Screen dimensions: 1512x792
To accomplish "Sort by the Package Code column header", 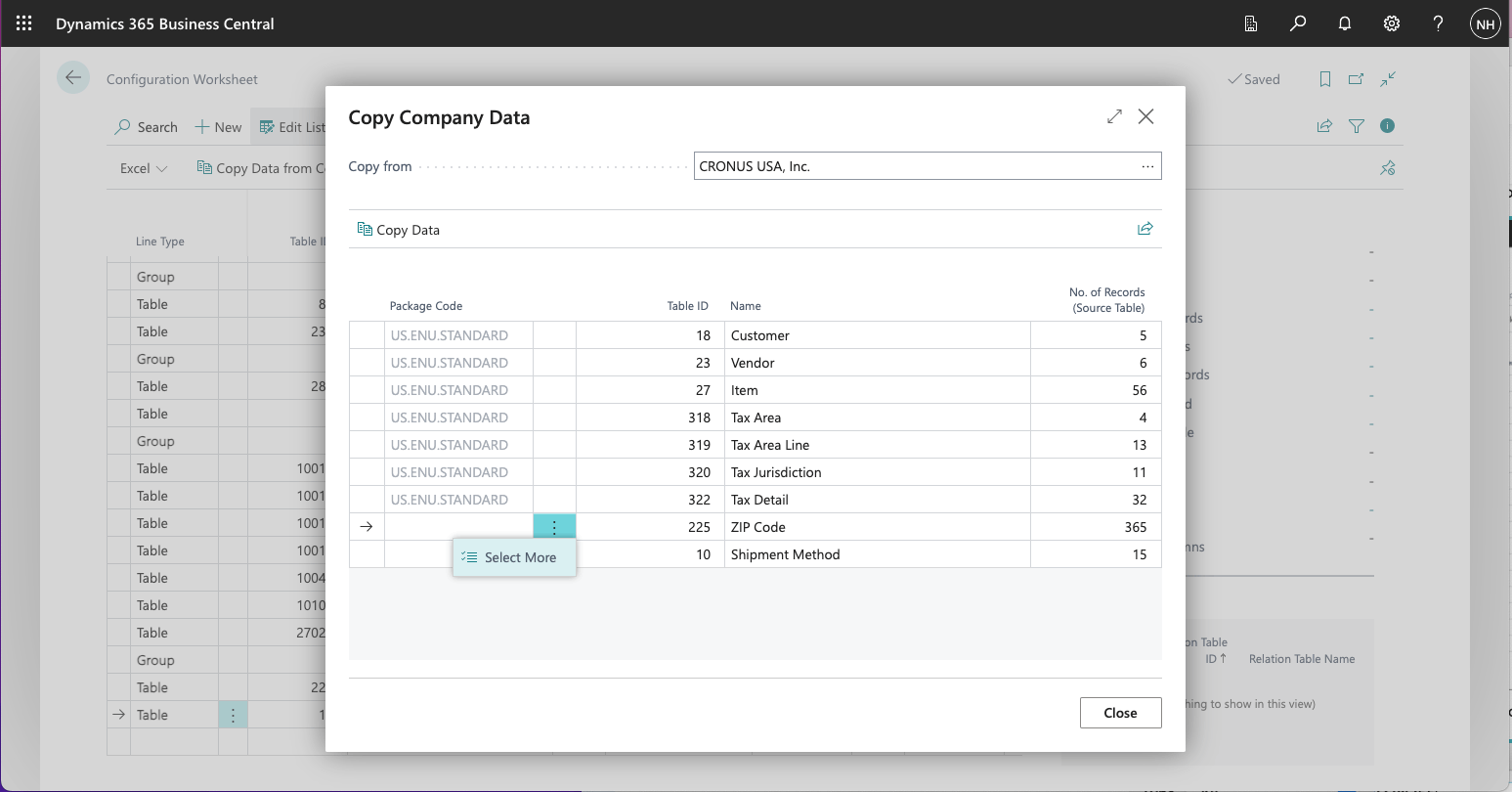I will pyautogui.click(x=426, y=306).
